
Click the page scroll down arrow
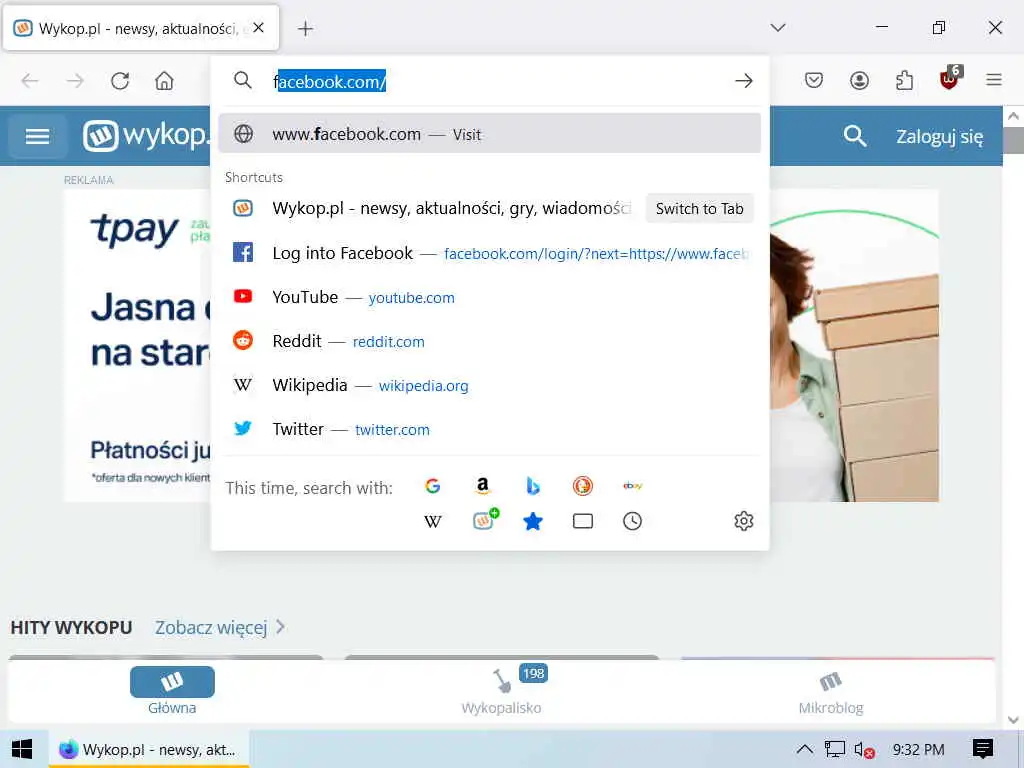1013,719
